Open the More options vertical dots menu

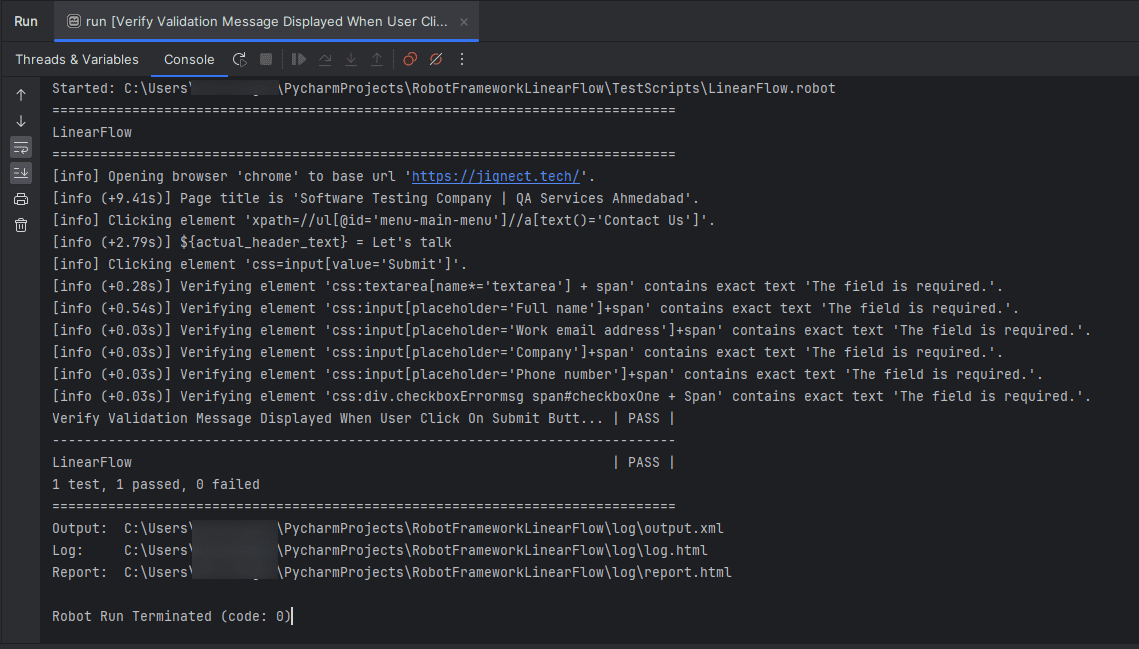tap(462, 60)
